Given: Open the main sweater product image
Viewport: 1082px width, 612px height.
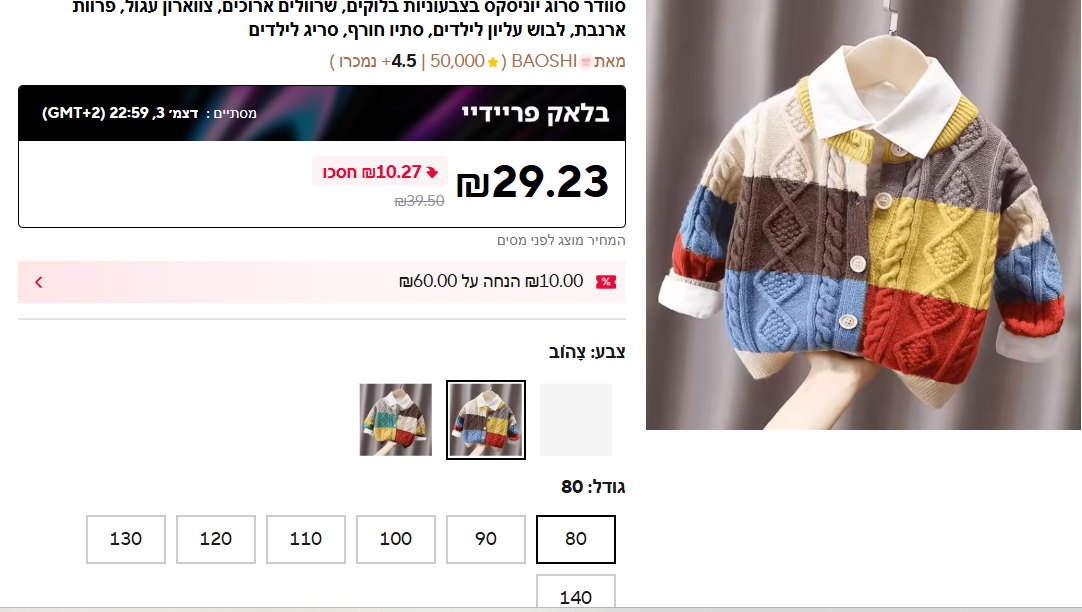Looking at the screenshot, I should tap(863, 215).
